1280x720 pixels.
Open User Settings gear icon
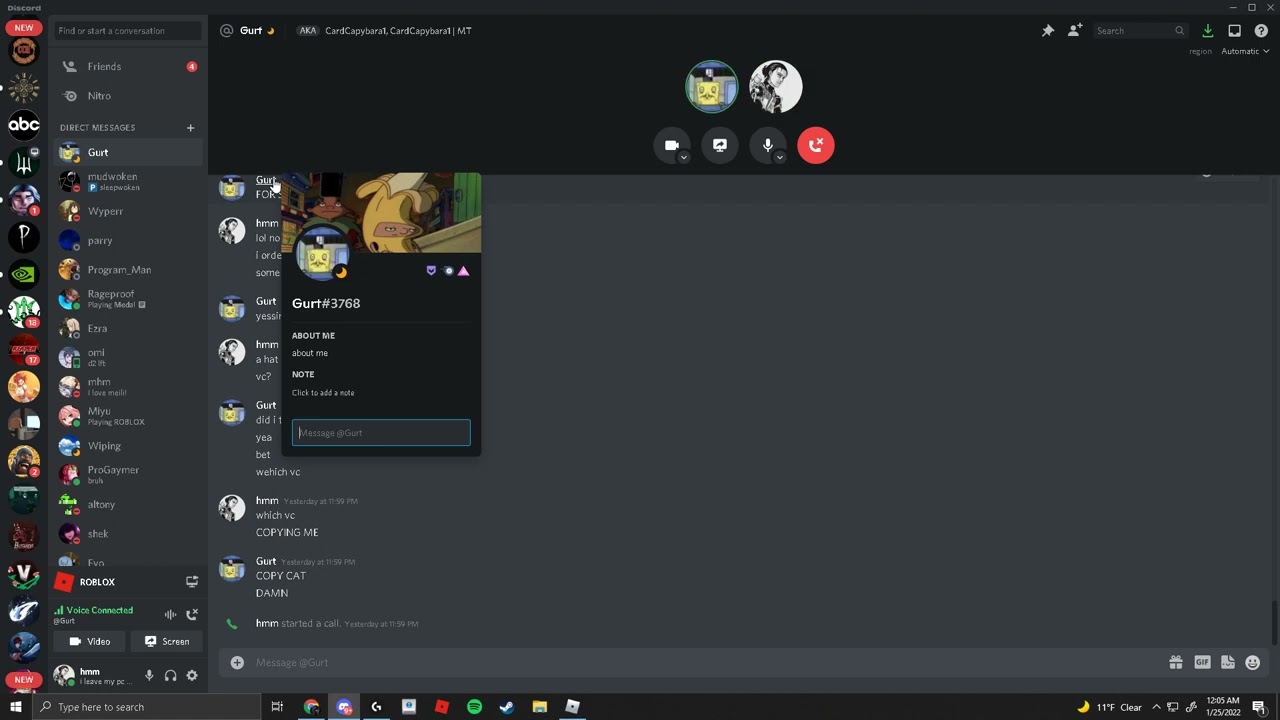pyautogui.click(x=192, y=676)
